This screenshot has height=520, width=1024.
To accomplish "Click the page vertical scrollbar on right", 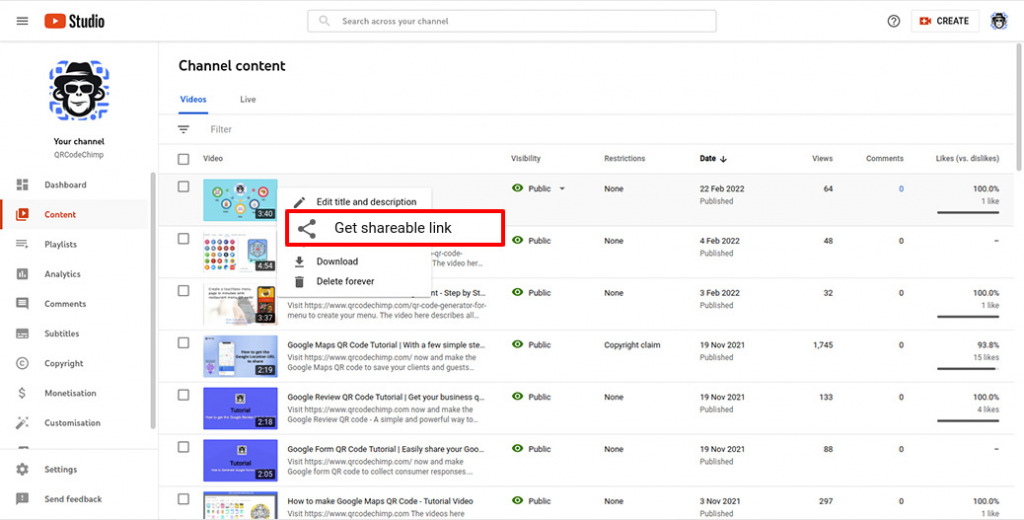I will coord(1019,105).
